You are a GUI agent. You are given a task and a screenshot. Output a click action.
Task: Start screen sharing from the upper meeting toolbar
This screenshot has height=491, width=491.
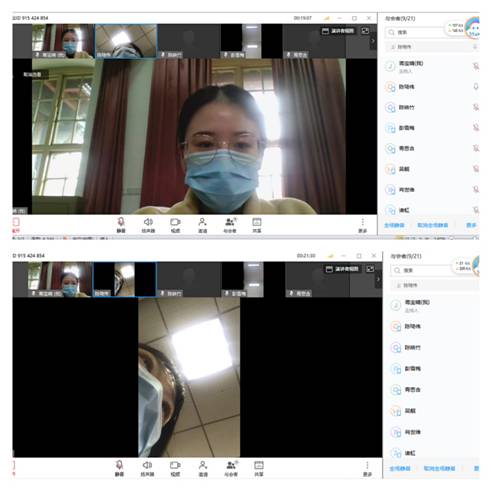[257, 225]
